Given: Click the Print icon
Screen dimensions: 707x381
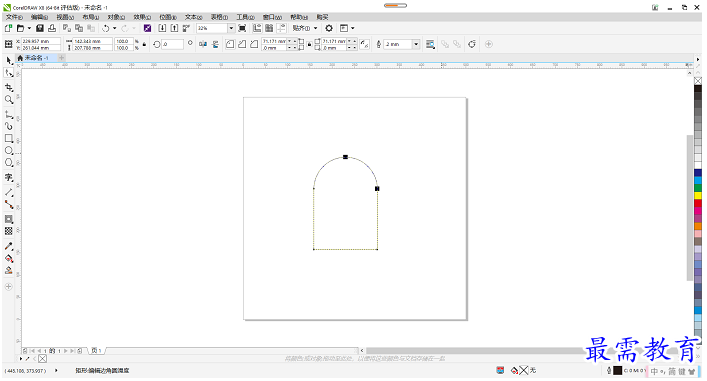Looking at the screenshot, I should coord(52,28).
